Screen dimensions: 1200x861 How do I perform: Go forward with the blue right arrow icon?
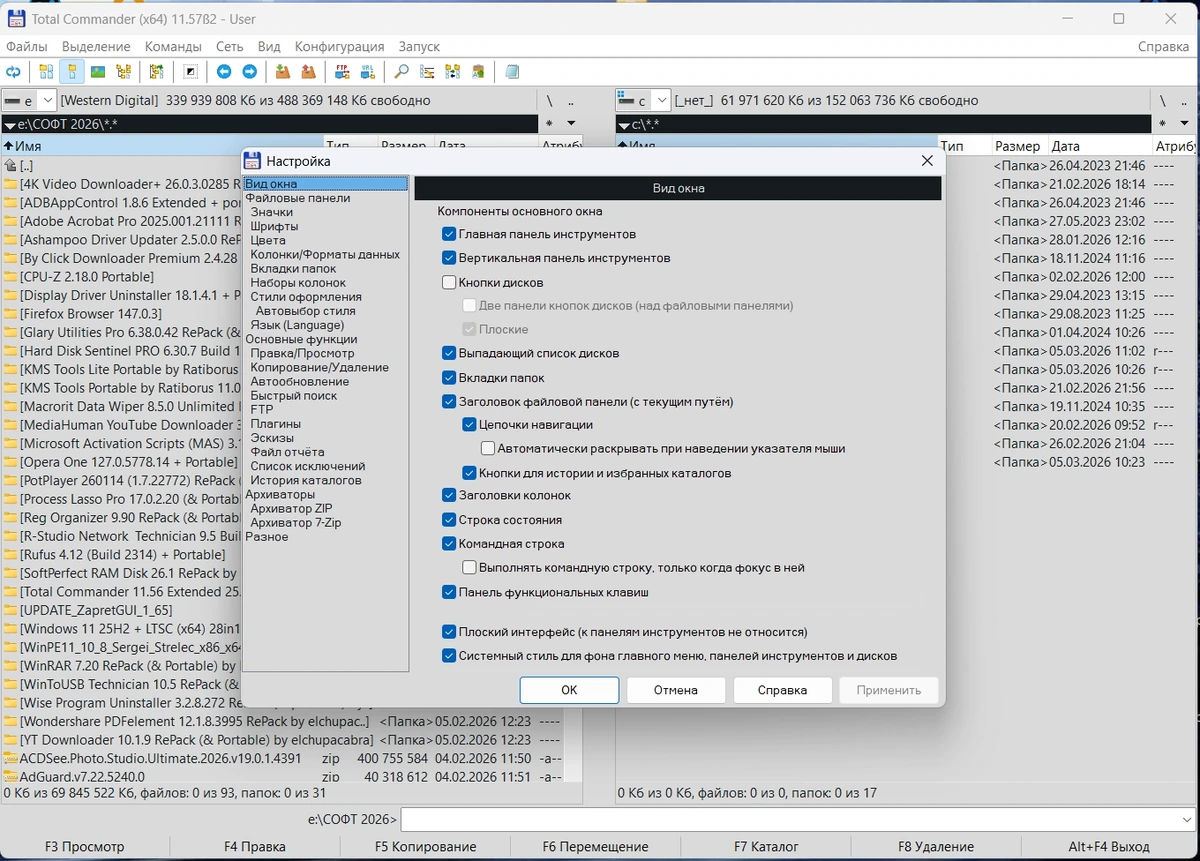pos(250,72)
